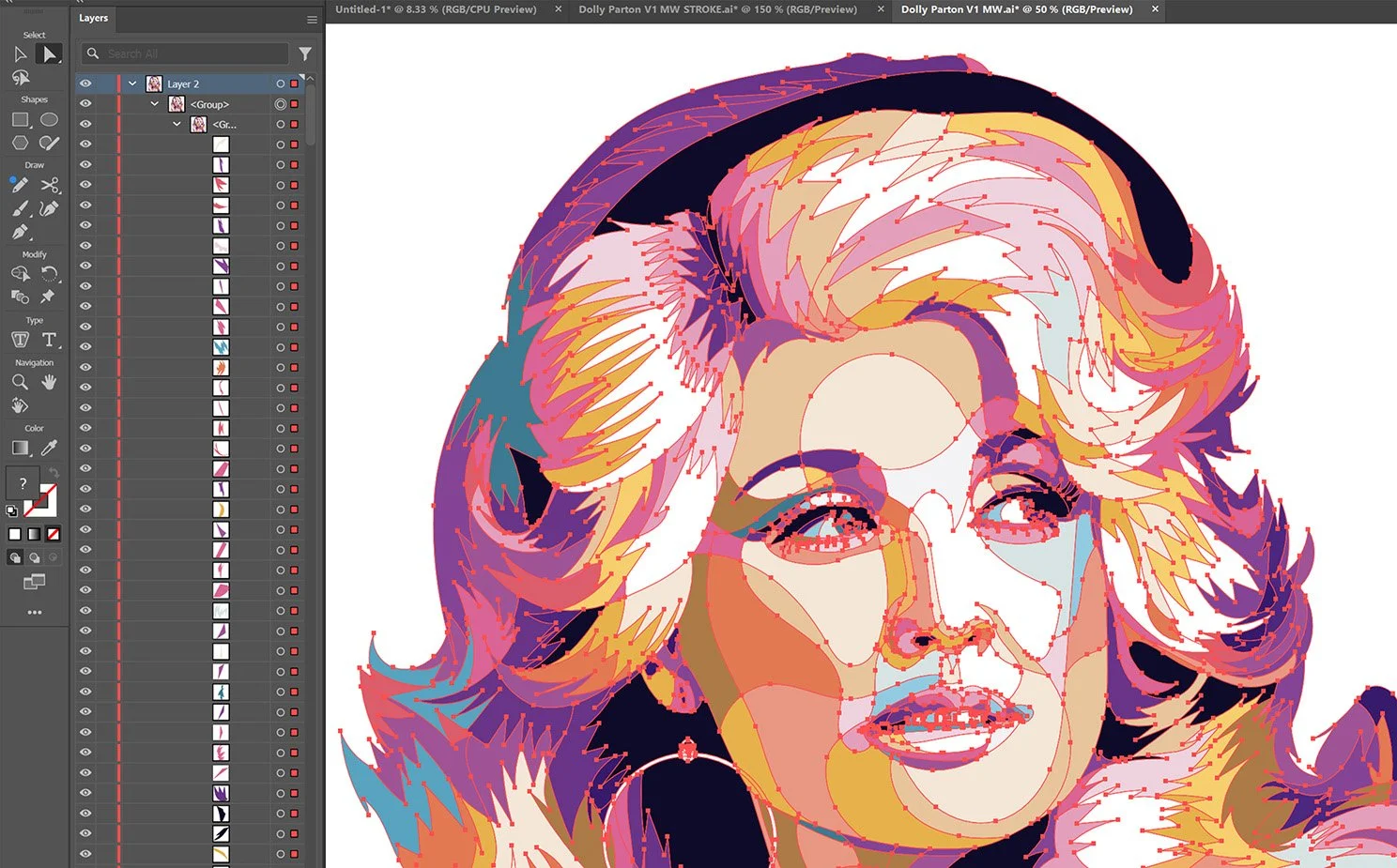Open Edit Toolbar three-dots menu
This screenshot has width=1397, height=868.
click(35, 612)
